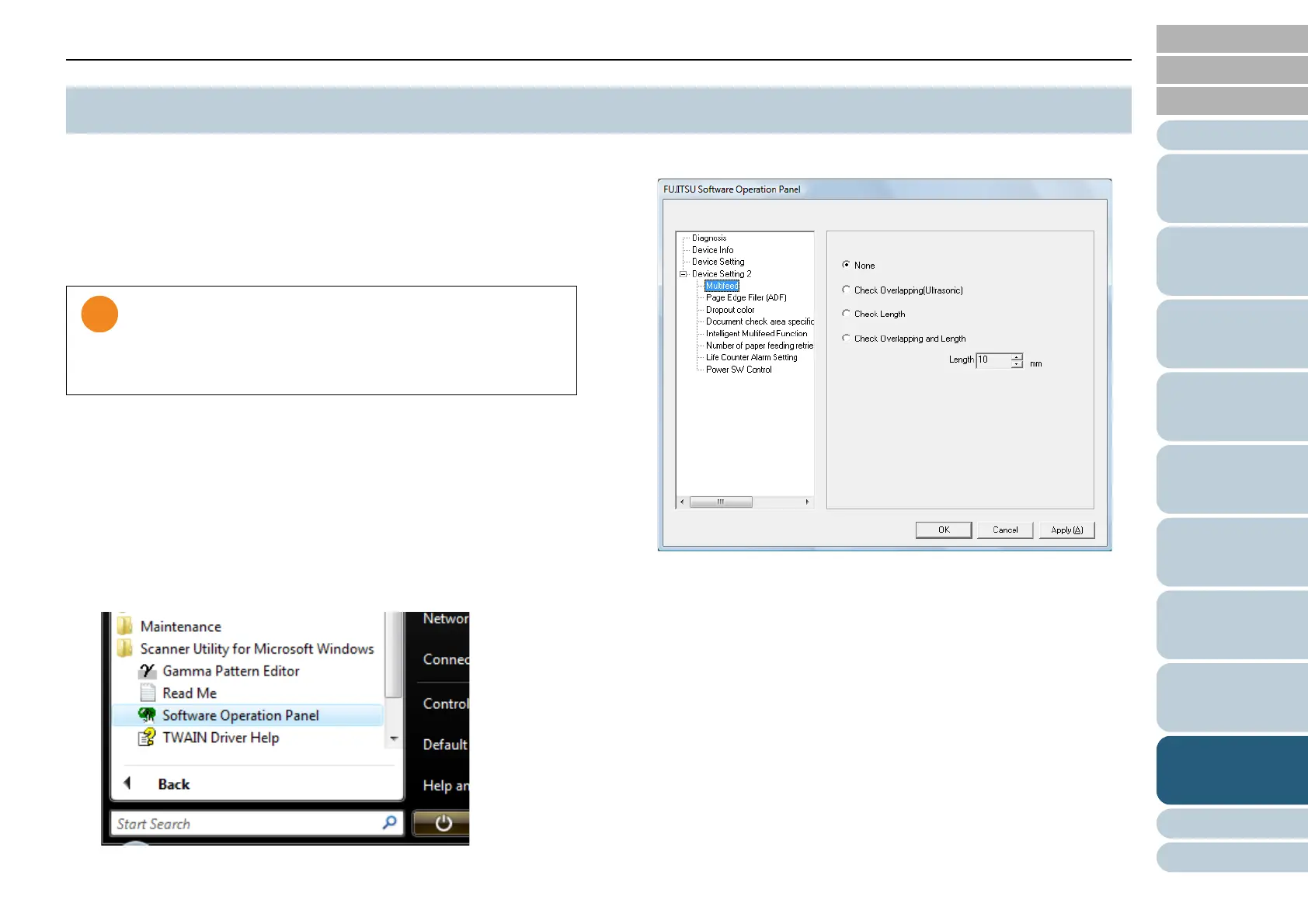Click the horizontal scrollbar thumb in tree

721,502
